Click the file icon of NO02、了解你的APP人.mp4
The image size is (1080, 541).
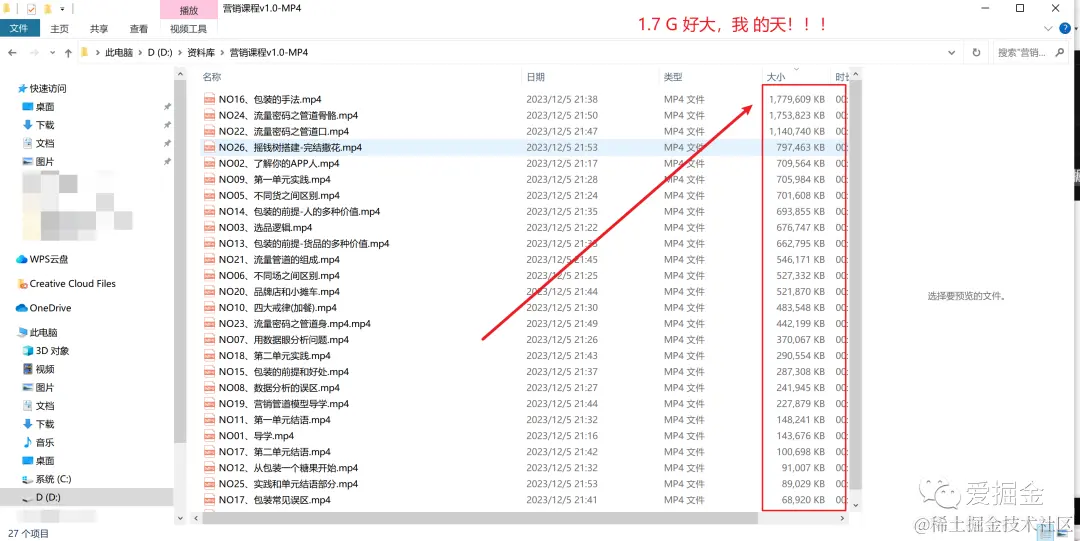209,163
